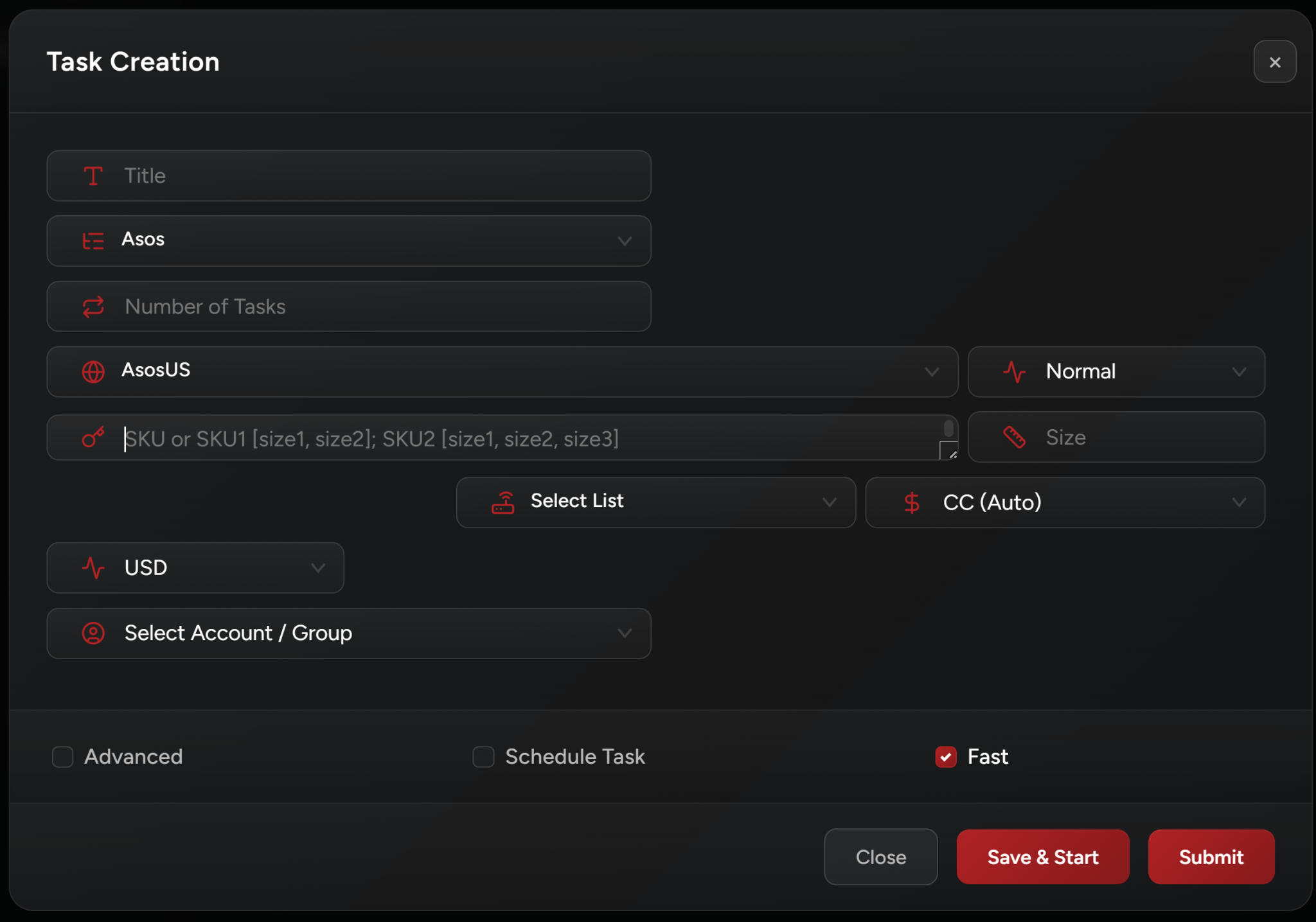This screenshot has width=1316, height=922.
Task: Click the dollar sign icon beside CC (Auto)
Action: pyautogui.click(x=911, y=502)
